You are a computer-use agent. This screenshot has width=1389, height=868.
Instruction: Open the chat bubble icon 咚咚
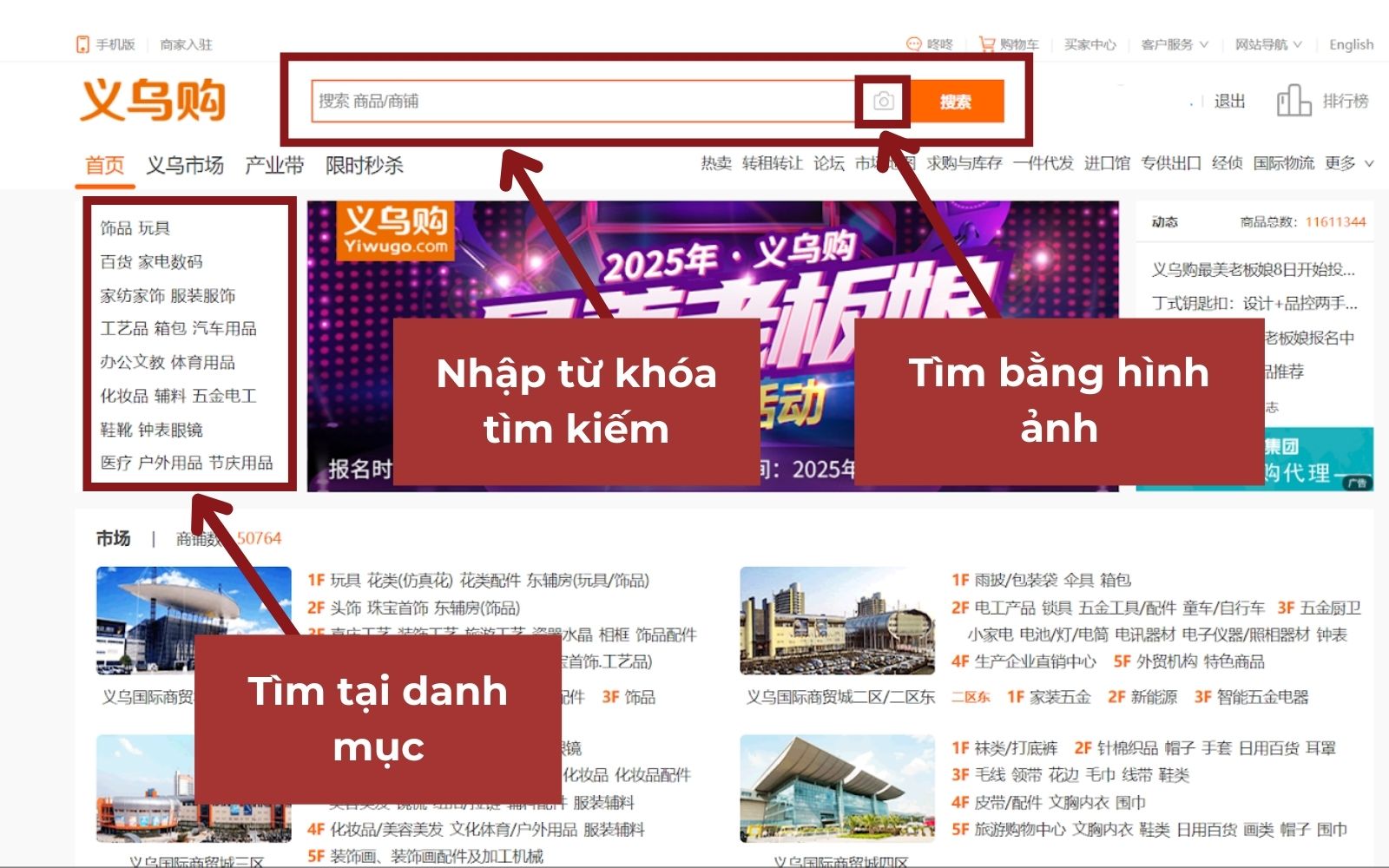pos(913,44)
